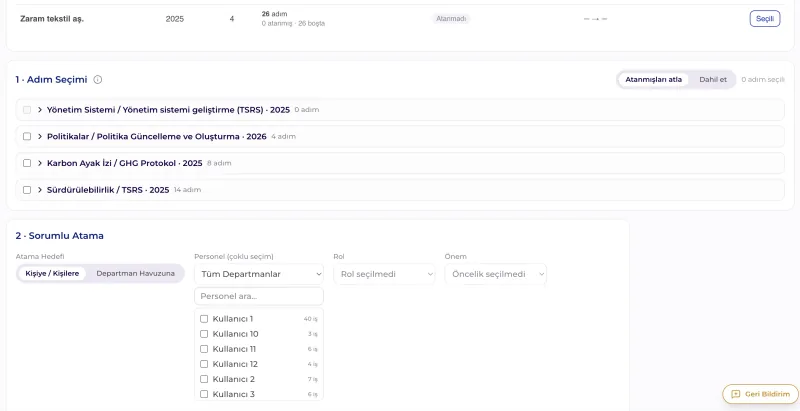Click the Politikalar / Politika Güncelleme title text
Screen dimensions: 800x411
(157, 137)
